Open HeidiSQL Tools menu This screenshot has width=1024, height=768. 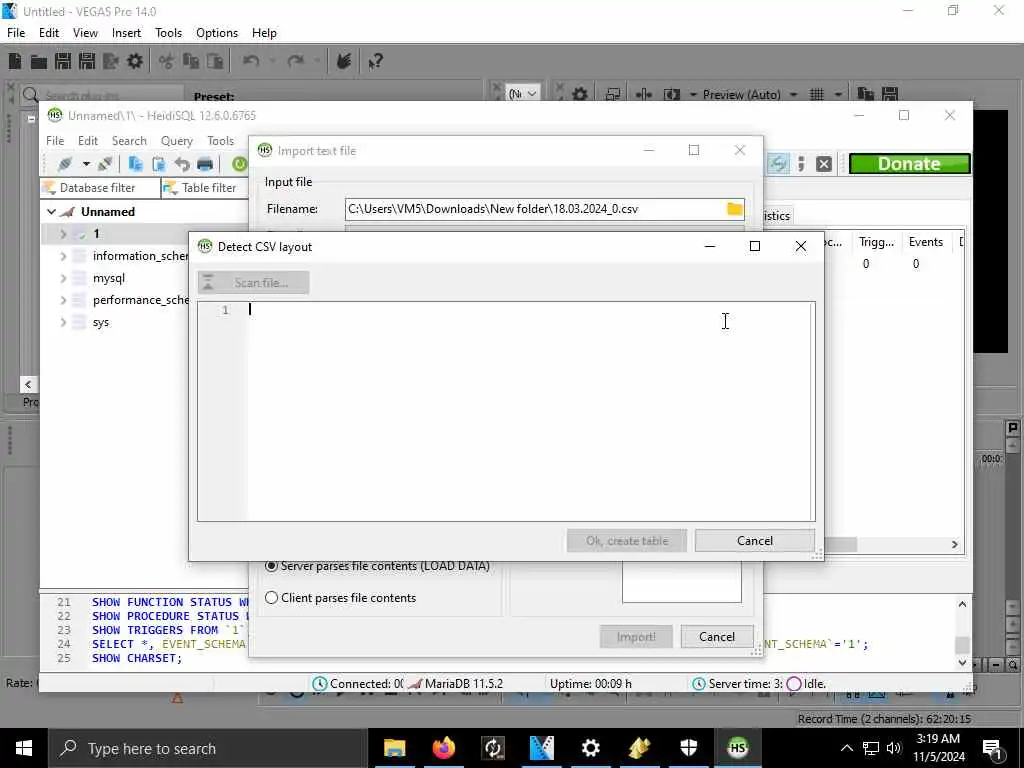220,140
